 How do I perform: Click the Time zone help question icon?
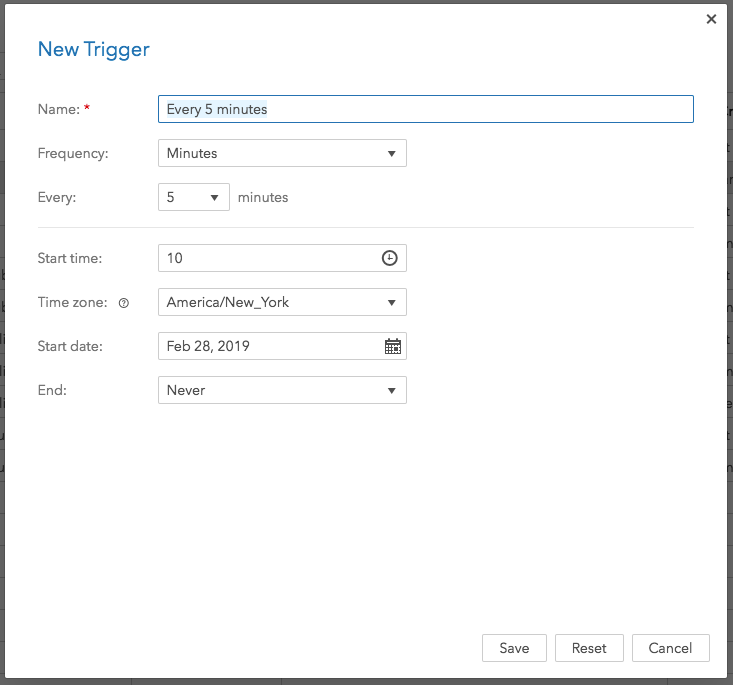pyautogui.click(x=124, y=302)
